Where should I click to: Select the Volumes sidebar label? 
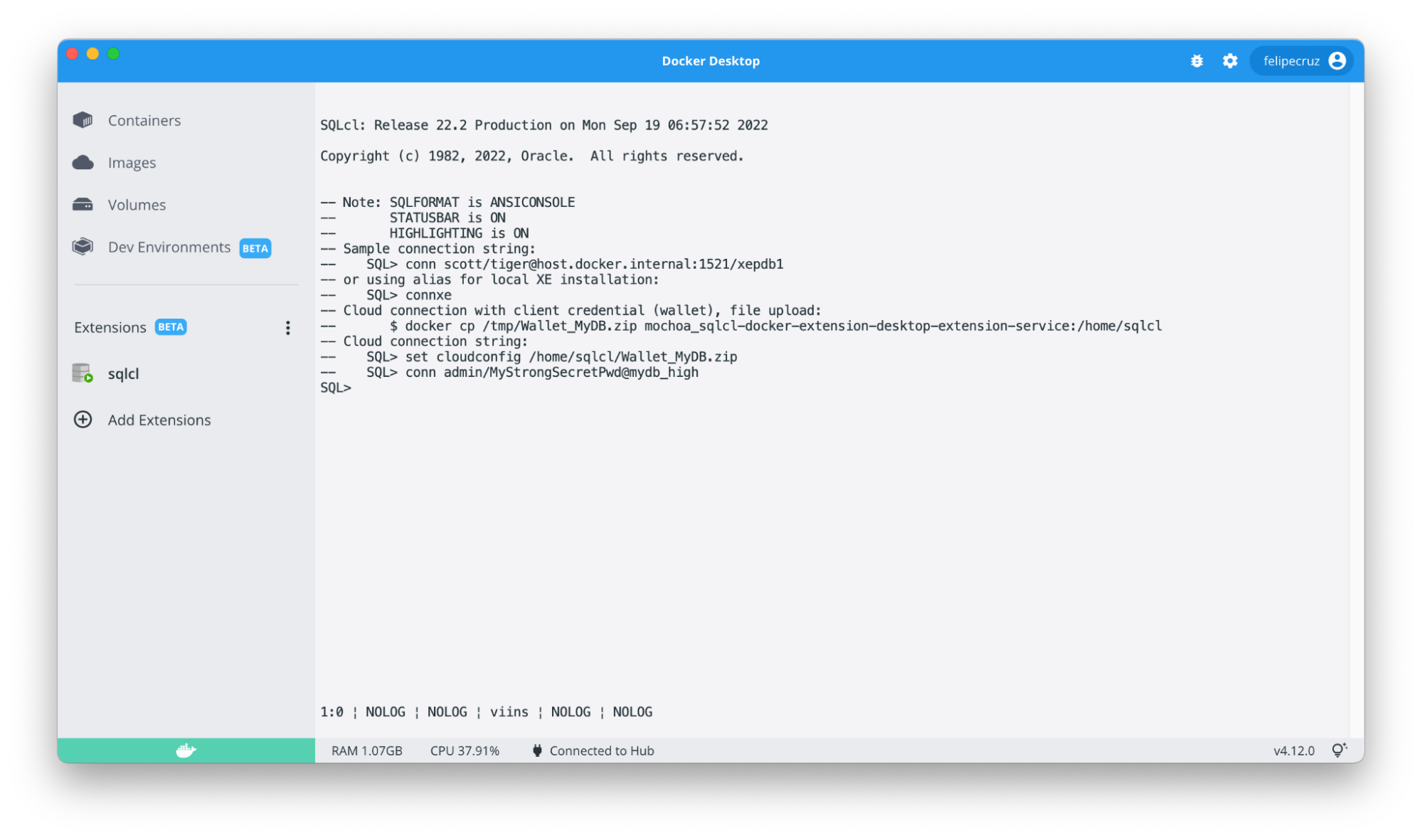point(137,205)
